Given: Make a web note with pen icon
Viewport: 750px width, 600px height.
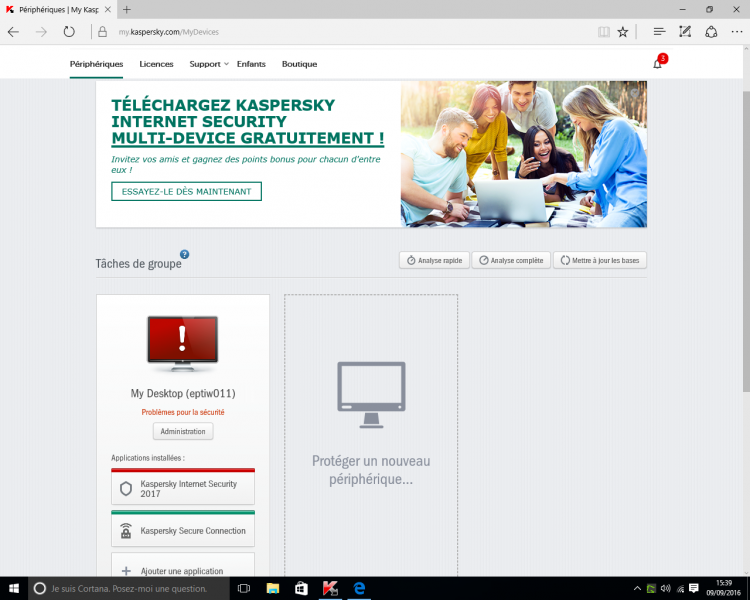Looking at the screenshot, I should click(685, 32).
